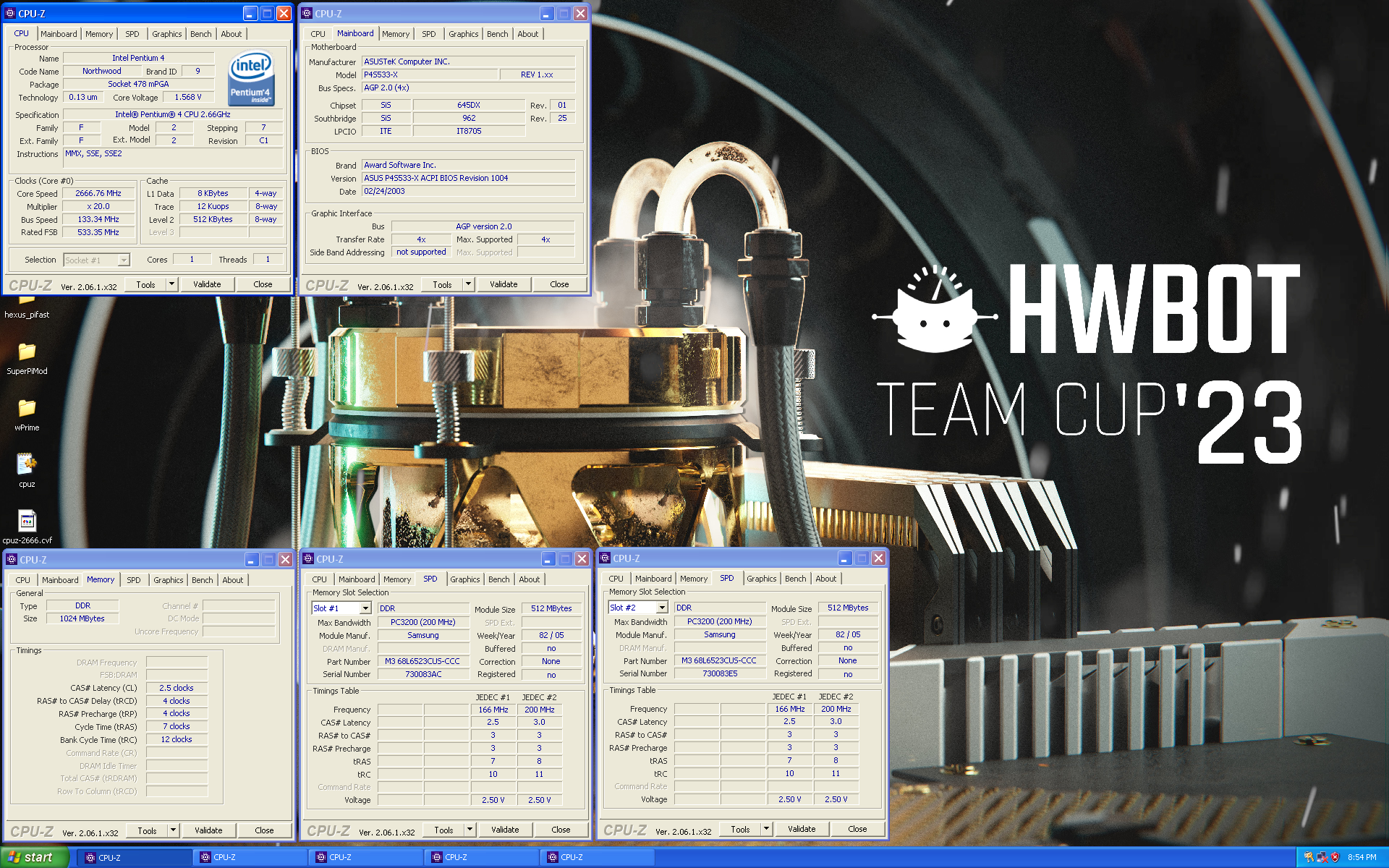Open the red security shield tray icon
This screenshot has height=868, width=1389.
click(x=1335, y=857)
